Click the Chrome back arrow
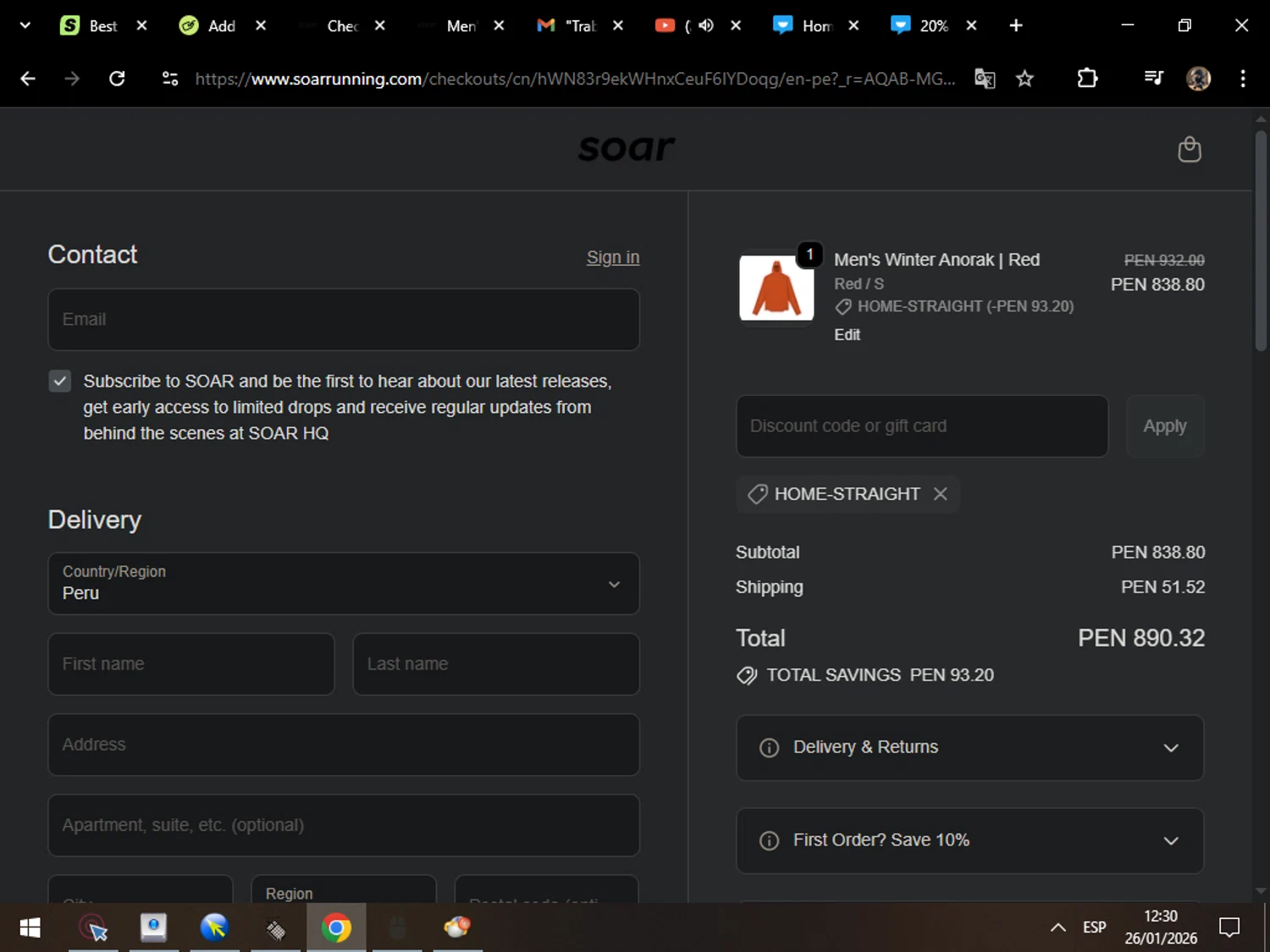 [x=28, y=79]
